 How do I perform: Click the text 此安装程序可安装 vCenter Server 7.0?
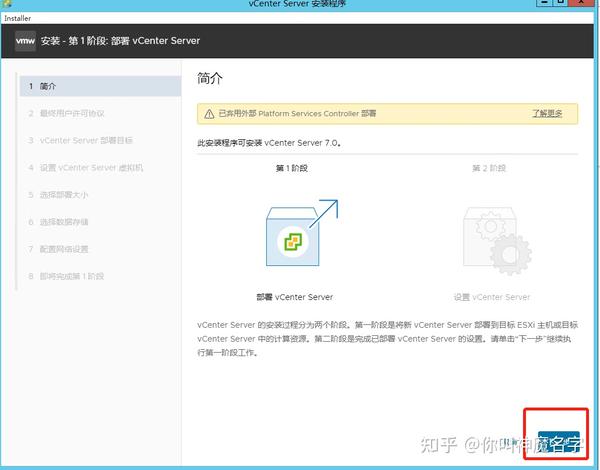[269, 143]
